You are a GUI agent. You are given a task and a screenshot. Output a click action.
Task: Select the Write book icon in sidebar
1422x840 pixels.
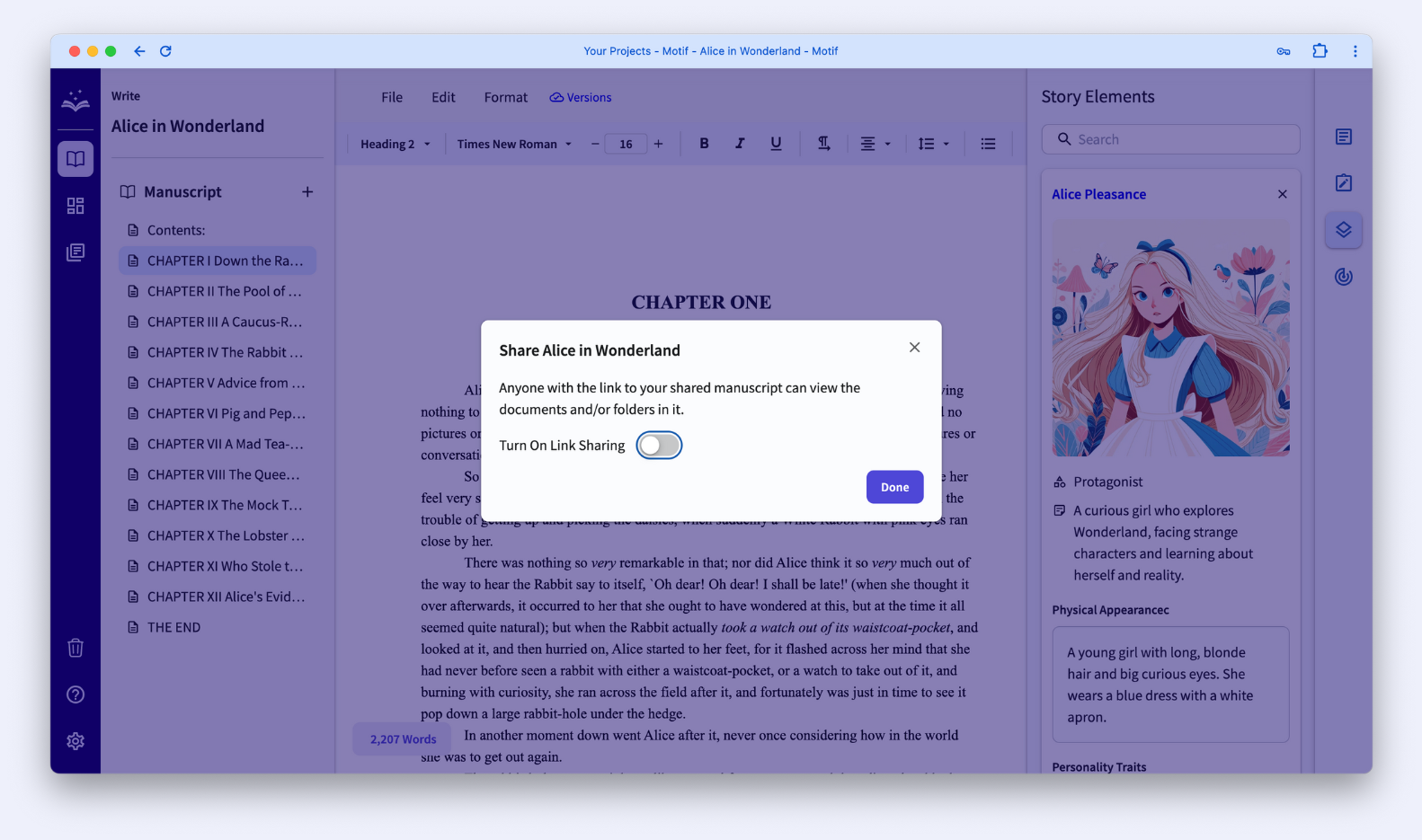(x=76, y=159)
